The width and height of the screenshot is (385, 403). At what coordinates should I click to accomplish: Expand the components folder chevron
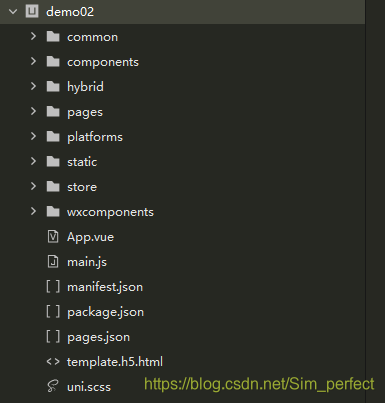pos(33,61)
